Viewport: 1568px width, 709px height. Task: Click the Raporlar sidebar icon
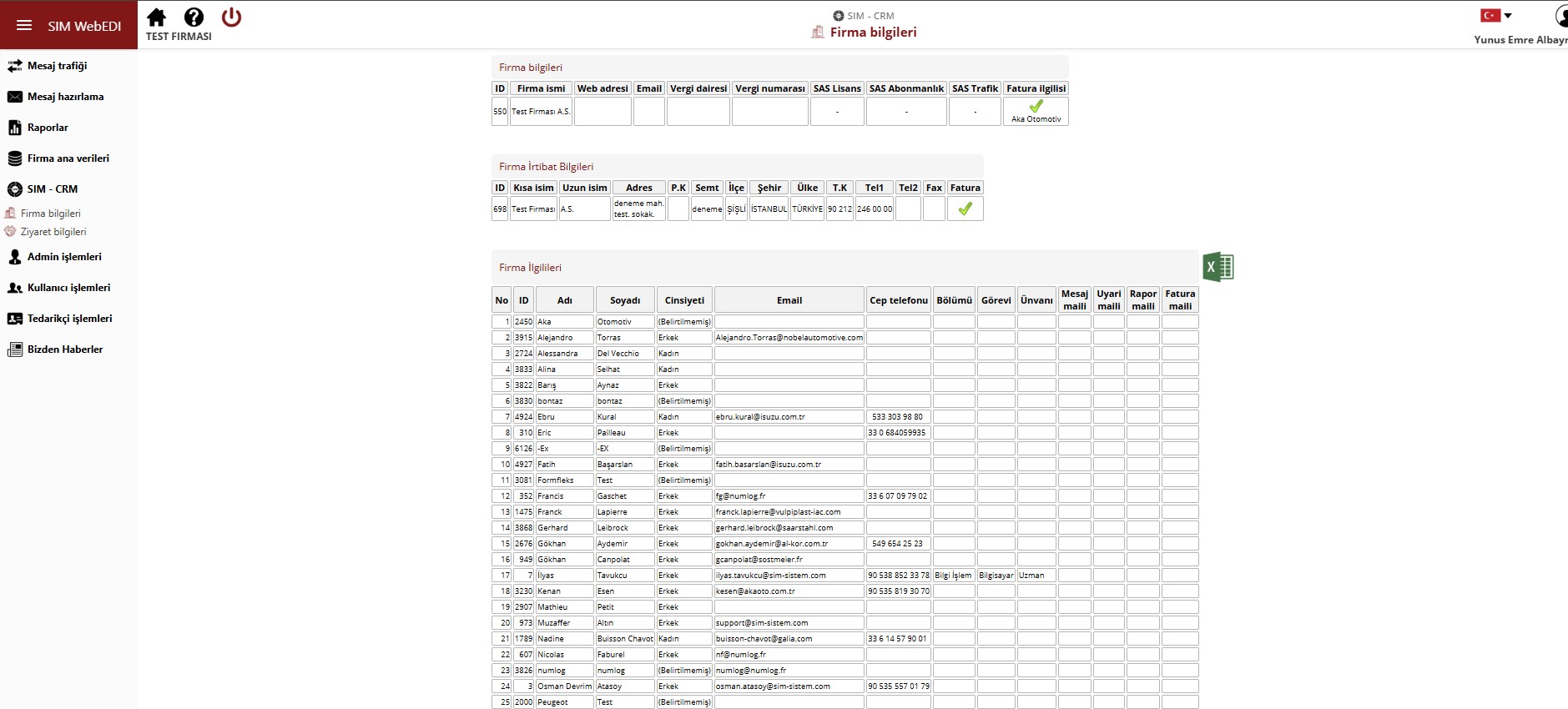(x=14, y=128)
